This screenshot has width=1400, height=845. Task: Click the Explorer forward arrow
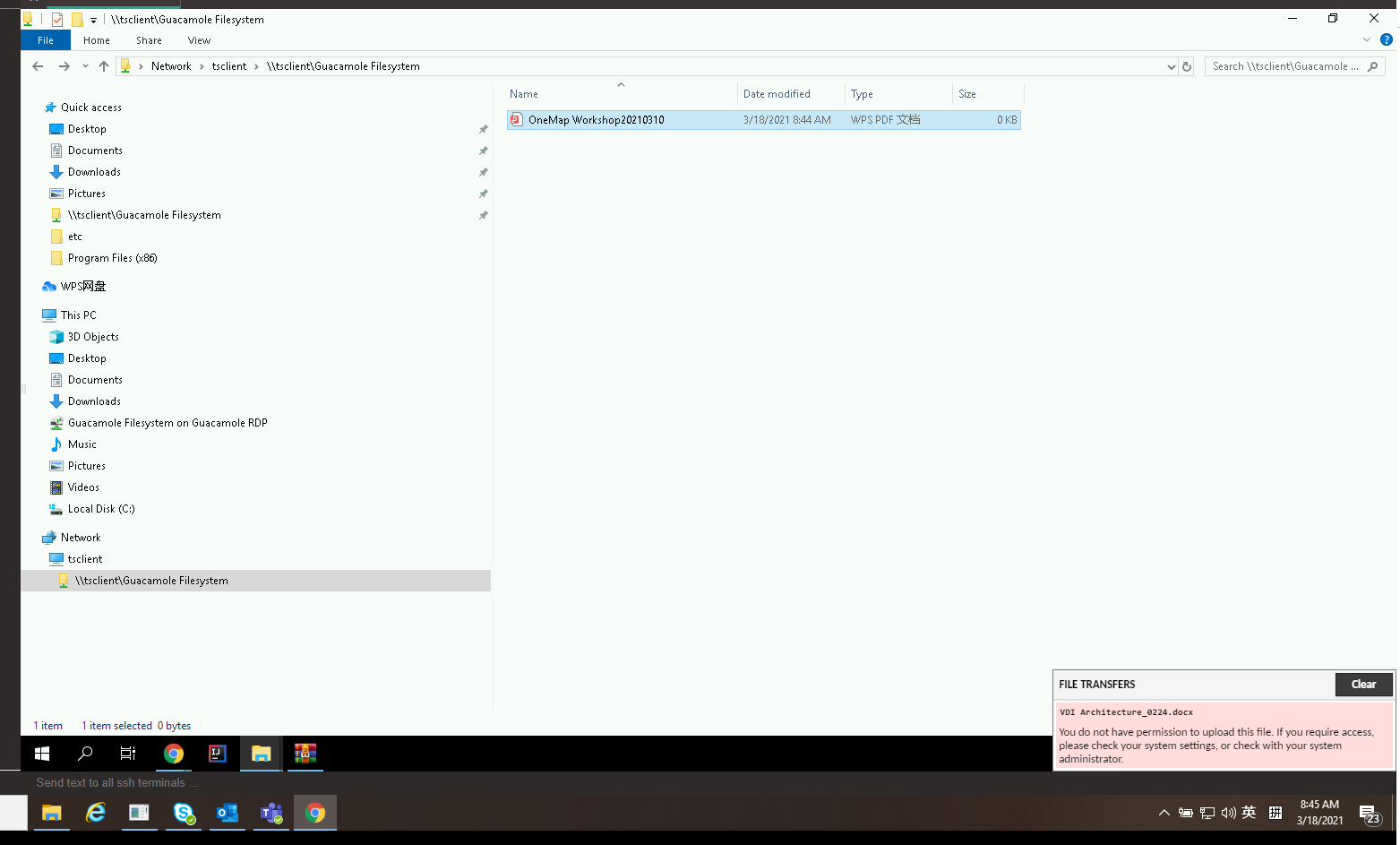click(64, 66)
